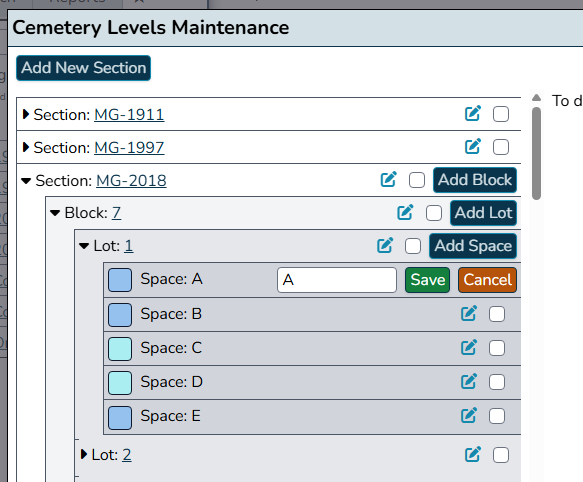
Task: Edit Space B via its pencil icon
Action: [x=469, y=314]
